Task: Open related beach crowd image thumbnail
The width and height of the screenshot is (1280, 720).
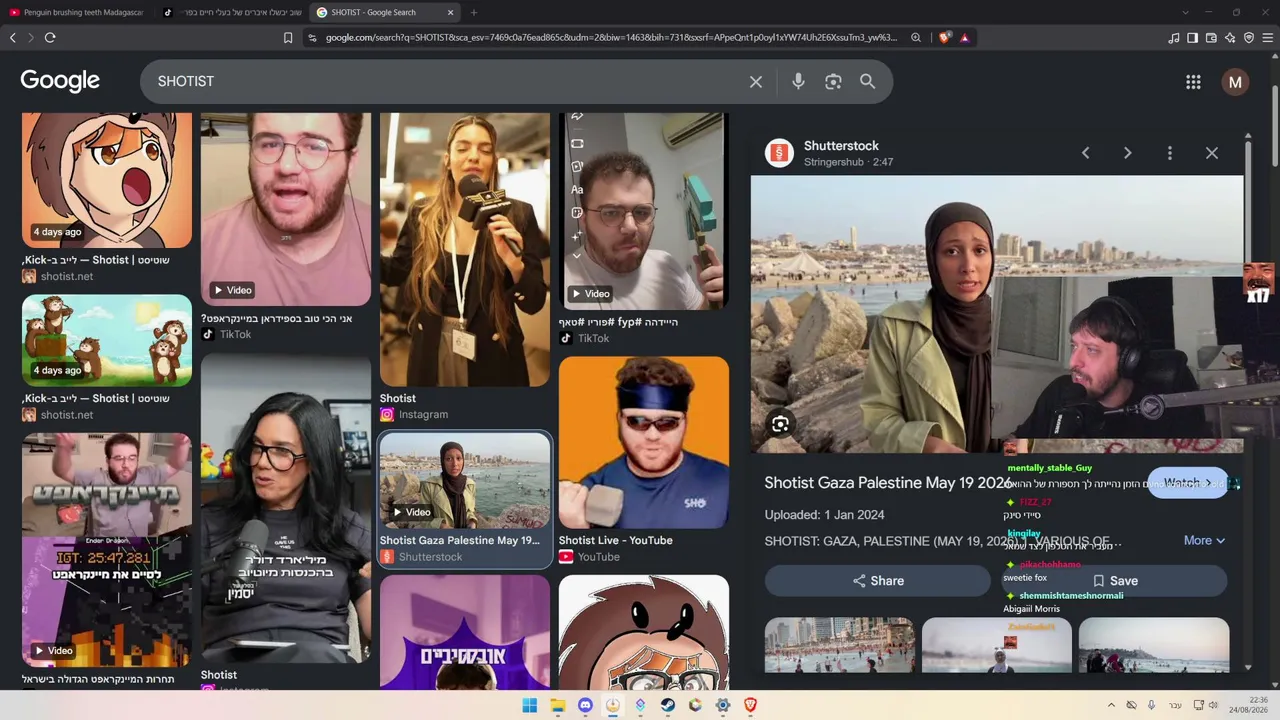Action: (840, 645)
